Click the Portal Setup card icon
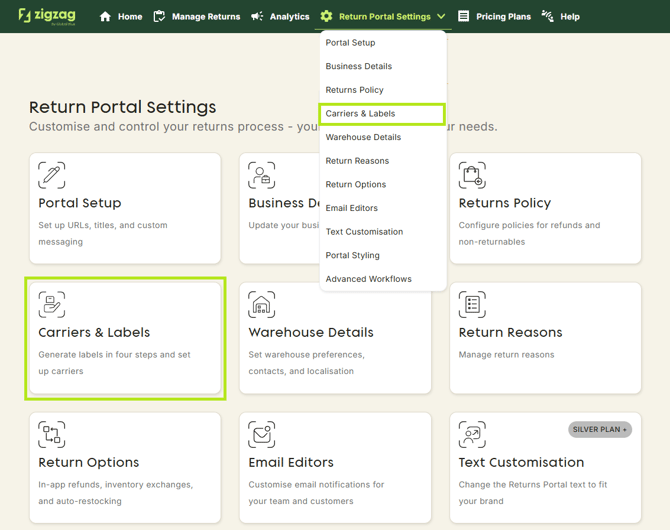Viewport: 670px width, 530px height. (52, 175)
